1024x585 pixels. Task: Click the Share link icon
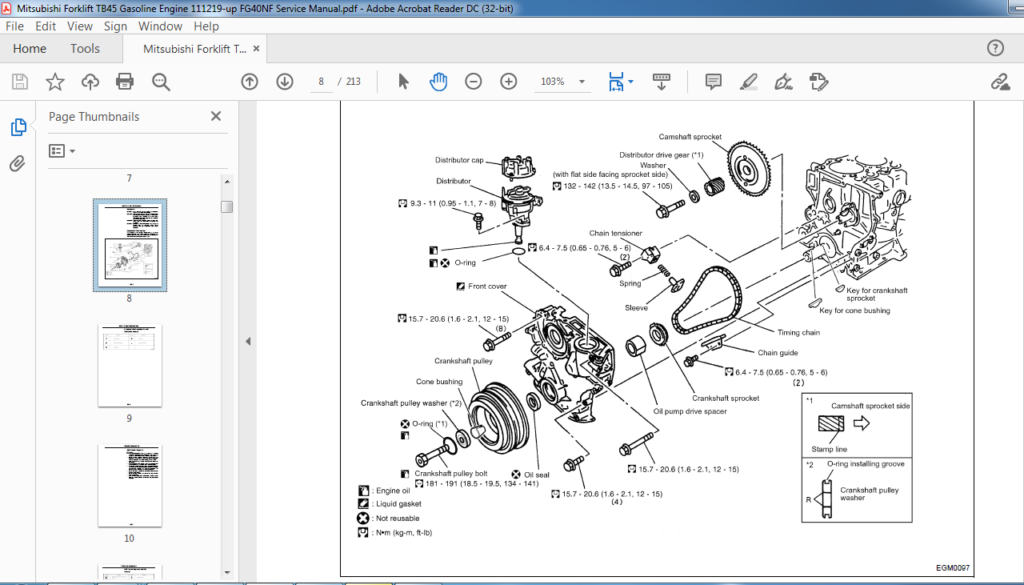(x=1002, y=81)
